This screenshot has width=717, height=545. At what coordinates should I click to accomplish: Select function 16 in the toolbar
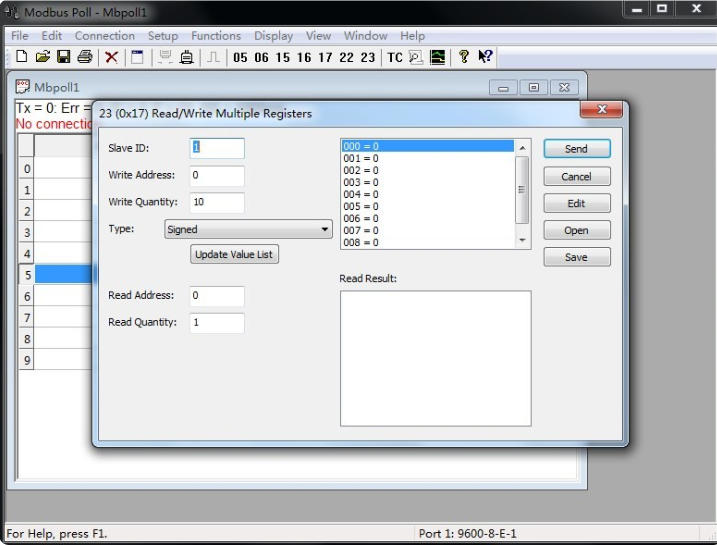pos(304,57)
